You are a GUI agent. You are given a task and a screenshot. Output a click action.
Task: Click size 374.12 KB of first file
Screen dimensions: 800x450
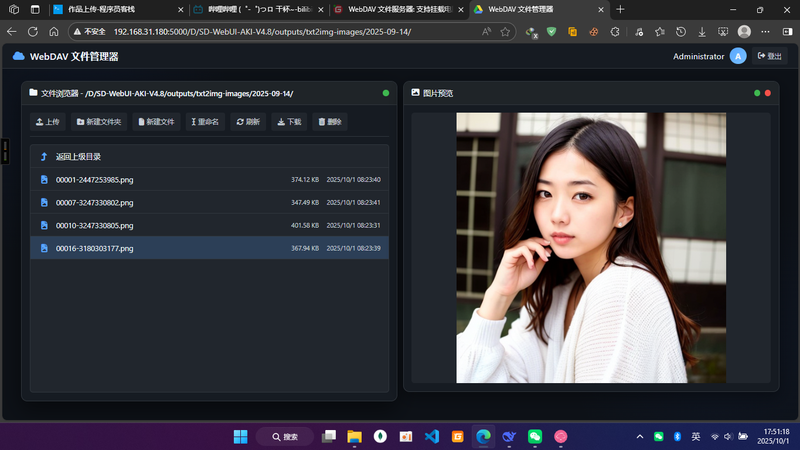point(305,180)
